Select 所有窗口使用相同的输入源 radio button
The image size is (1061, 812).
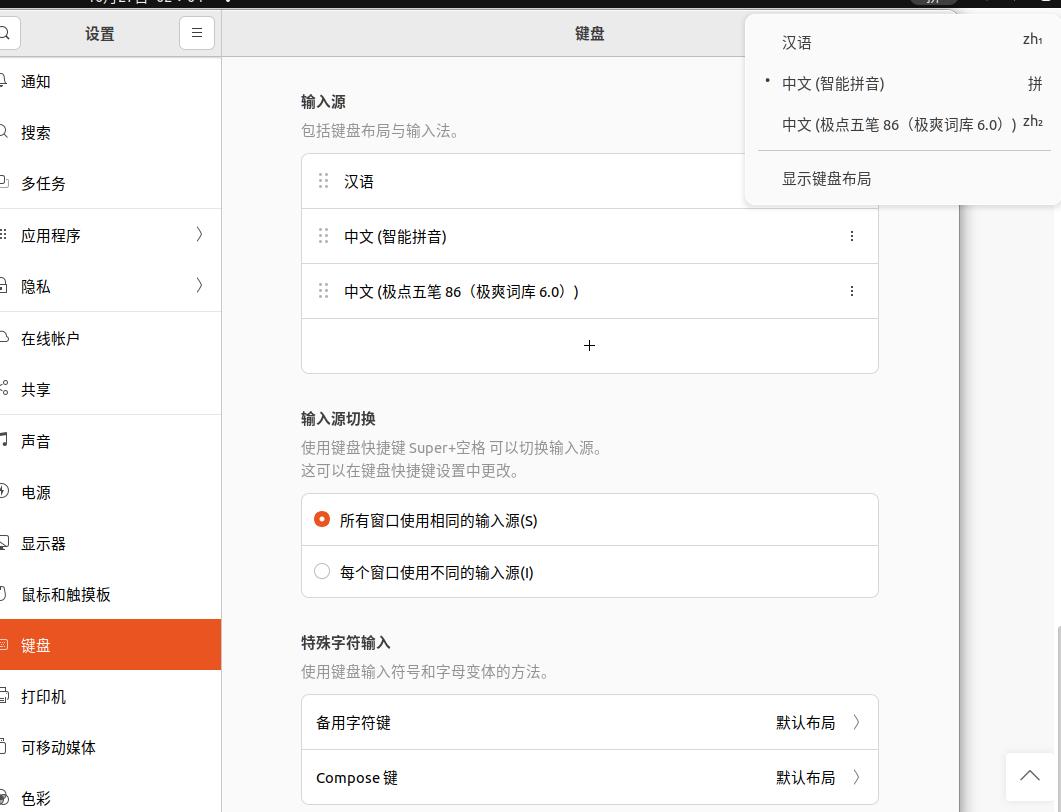pos(322,519)
